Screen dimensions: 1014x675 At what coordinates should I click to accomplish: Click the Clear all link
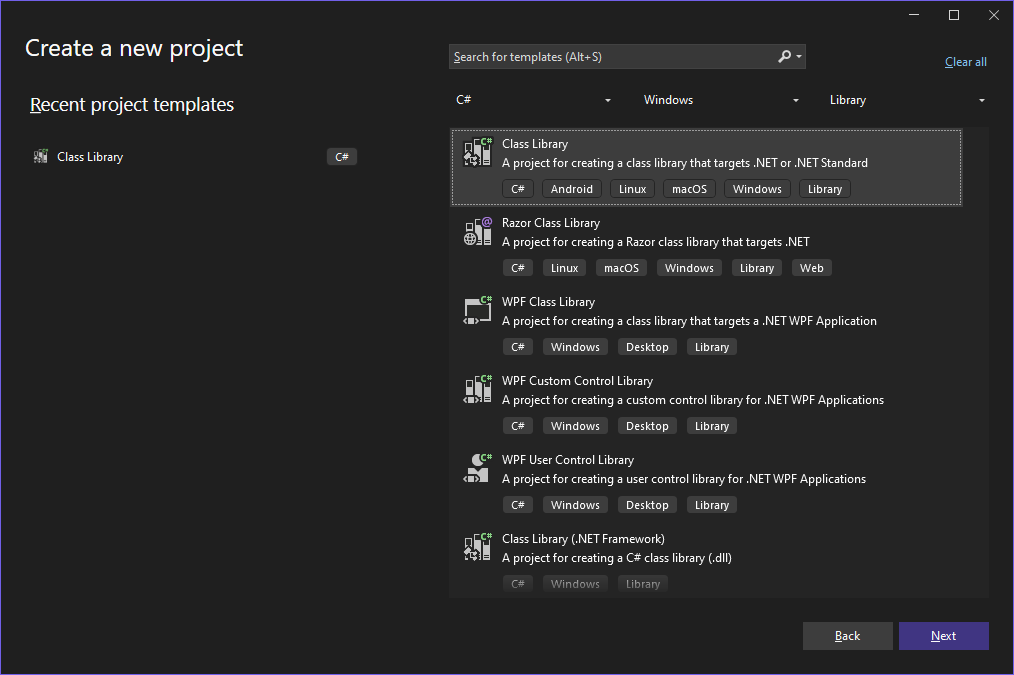(965, 62)
